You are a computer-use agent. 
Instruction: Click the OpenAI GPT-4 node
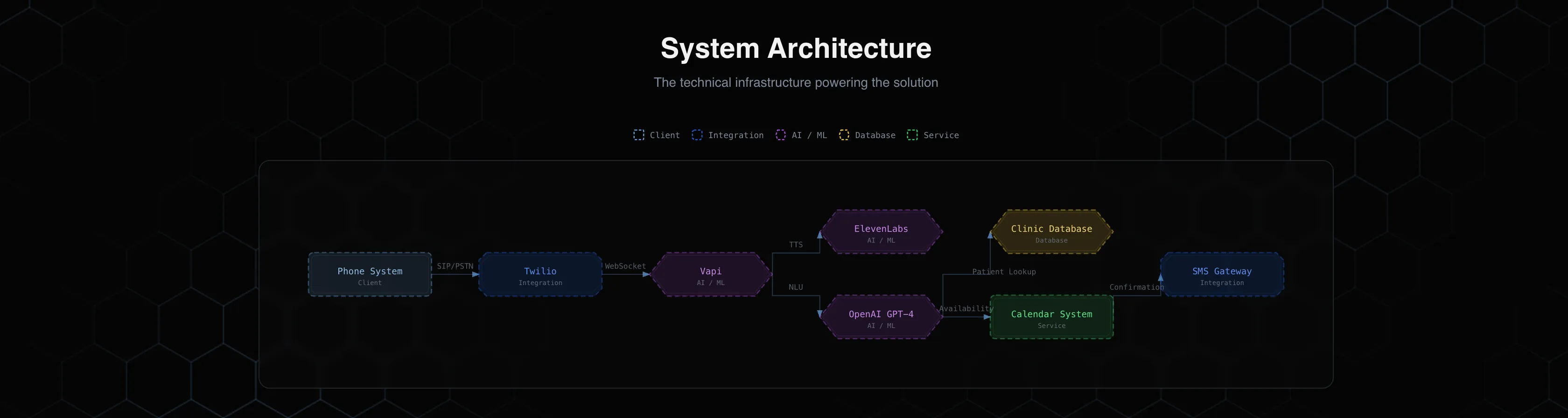click(881, 317)
